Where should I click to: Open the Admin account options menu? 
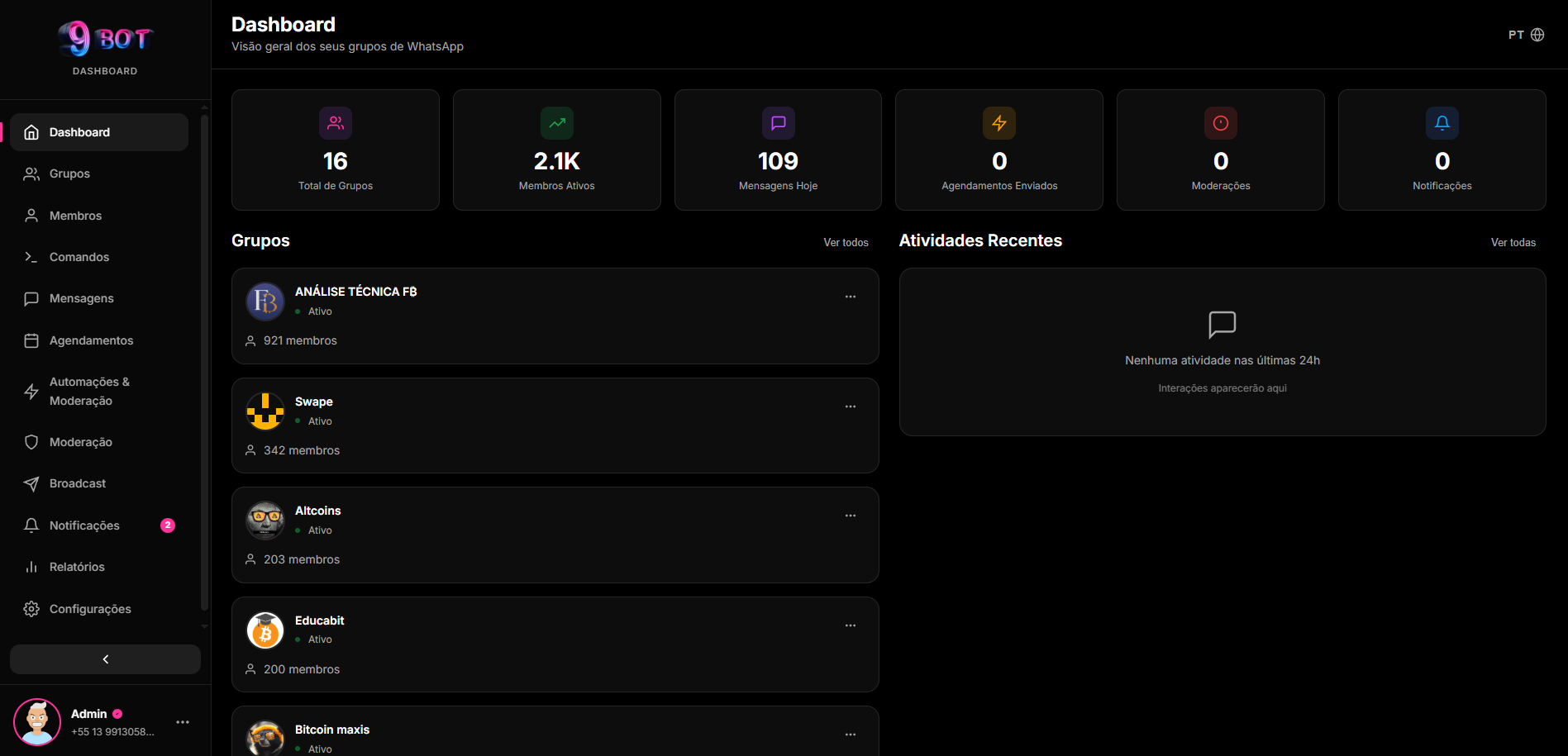tap(183, 722)
